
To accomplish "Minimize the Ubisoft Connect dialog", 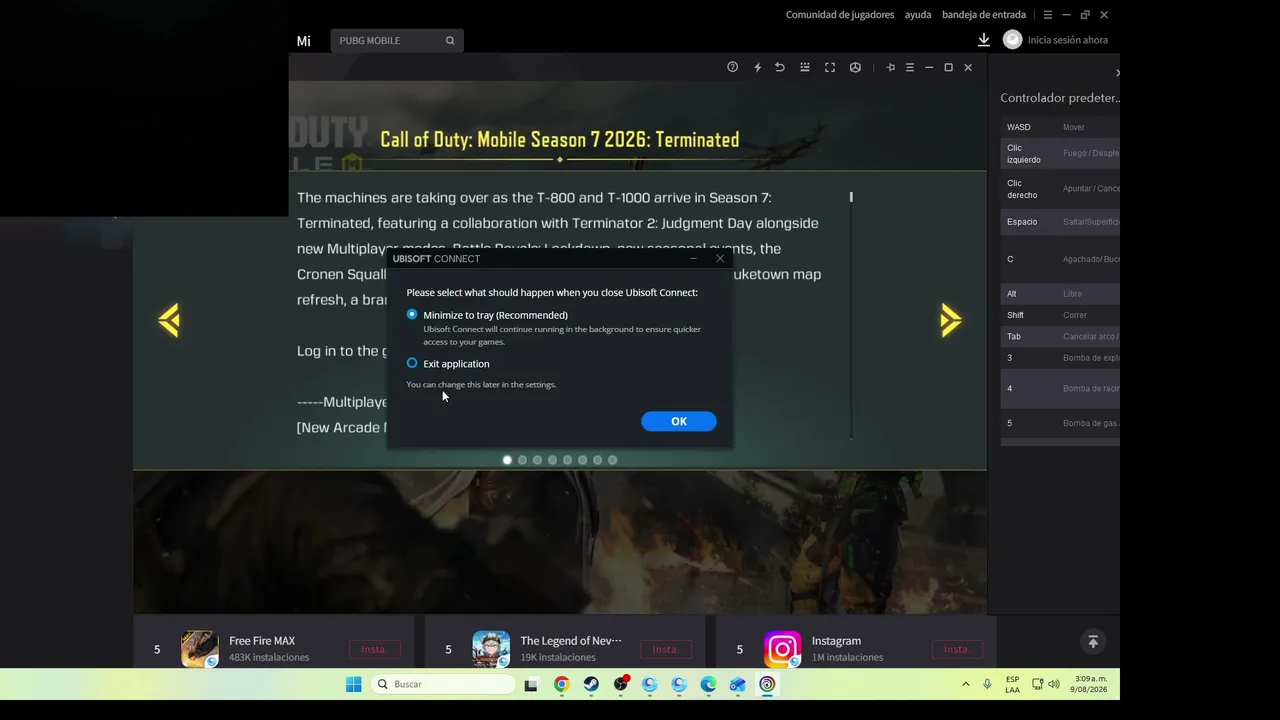I will (x=694, y=258).
